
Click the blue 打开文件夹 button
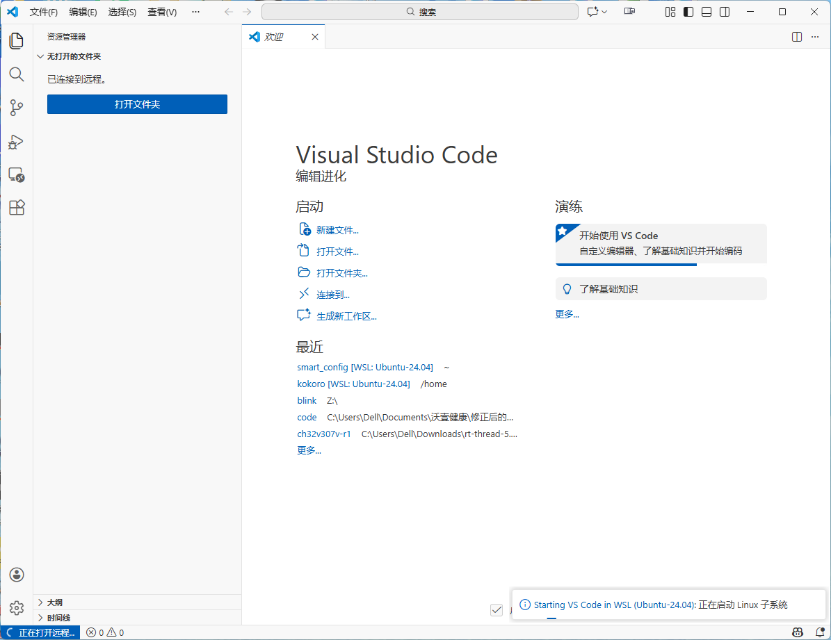click(137, 104)
